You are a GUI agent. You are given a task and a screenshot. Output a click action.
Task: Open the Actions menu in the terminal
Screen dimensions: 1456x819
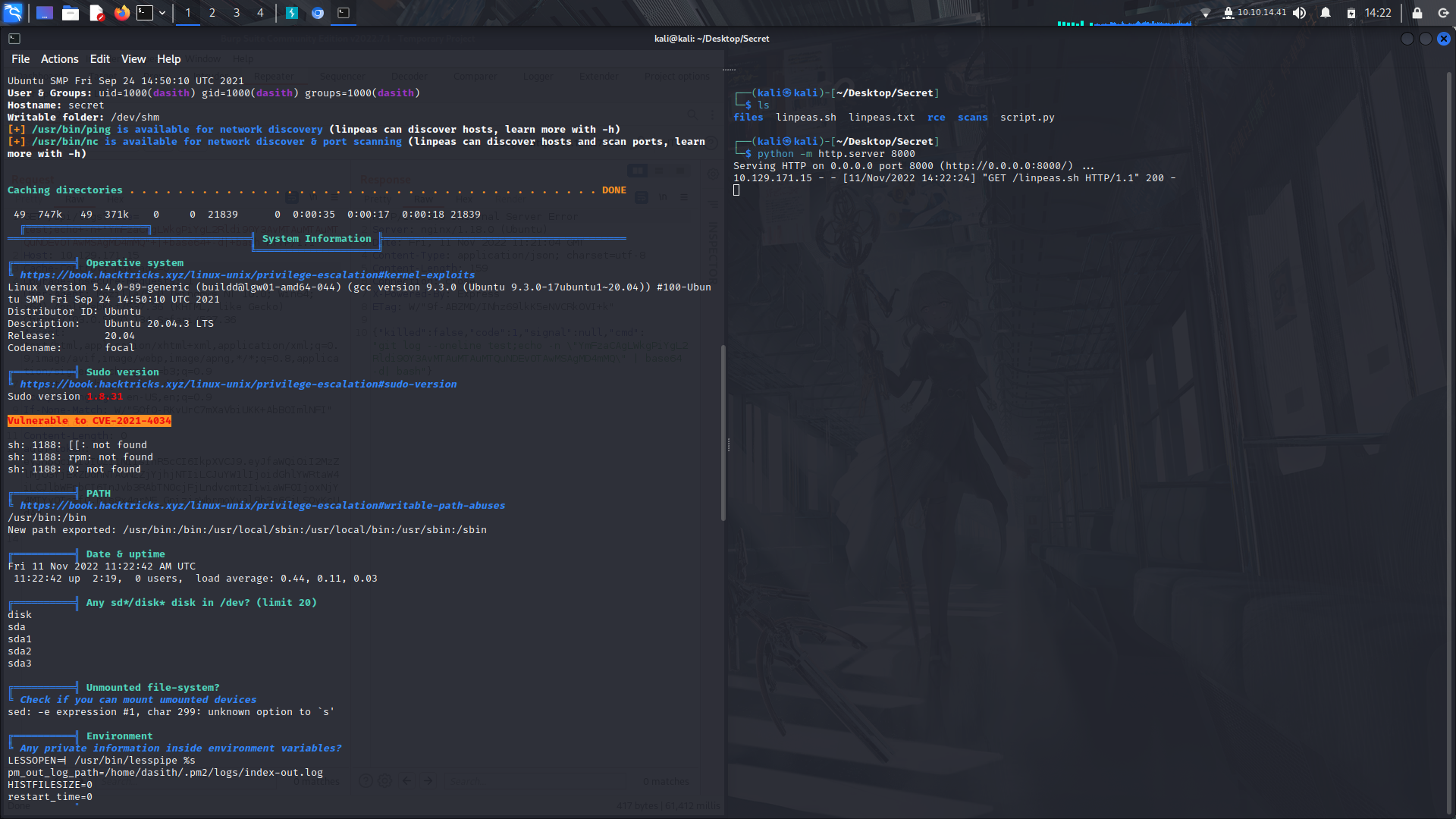click(59, 58)
